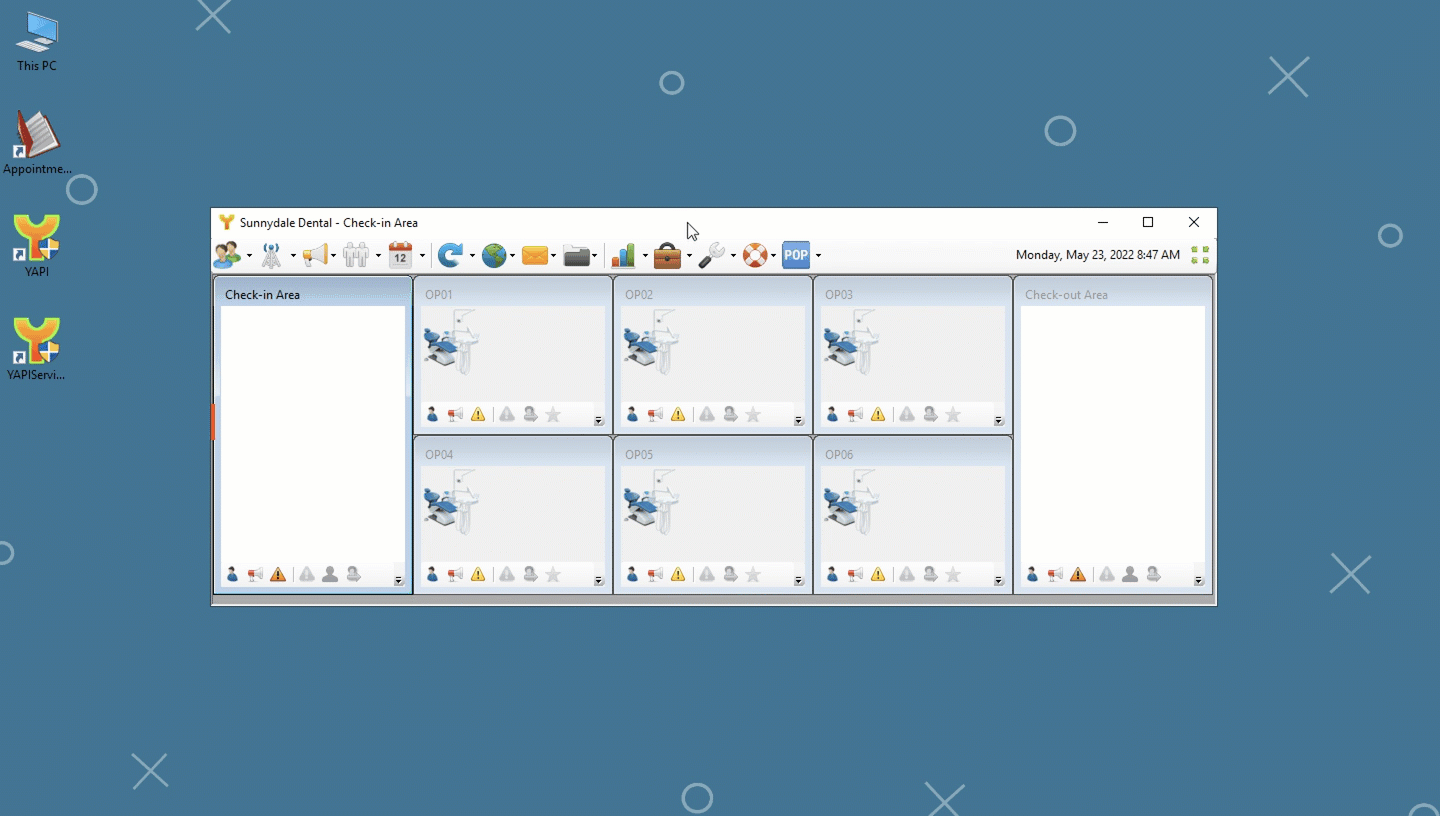Image resolution: width=1440 pixels, height=816 pixels.
Task: Click the person icon in OP01 panel
Action: pos(432,414)
